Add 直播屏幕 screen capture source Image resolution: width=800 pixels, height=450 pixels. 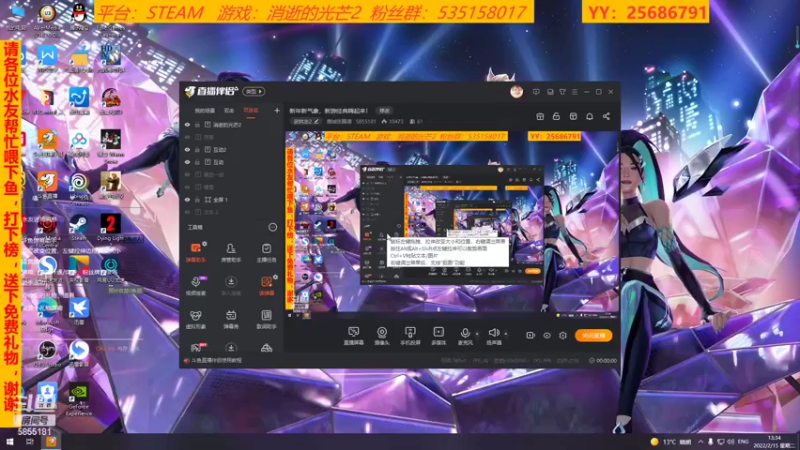point(353,336)
